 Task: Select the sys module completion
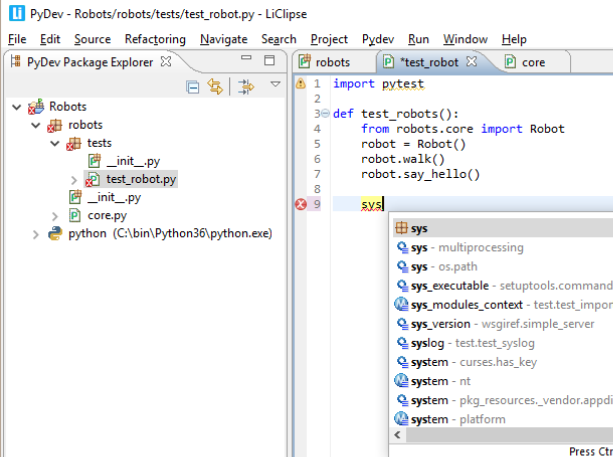(x=502, y=228)
